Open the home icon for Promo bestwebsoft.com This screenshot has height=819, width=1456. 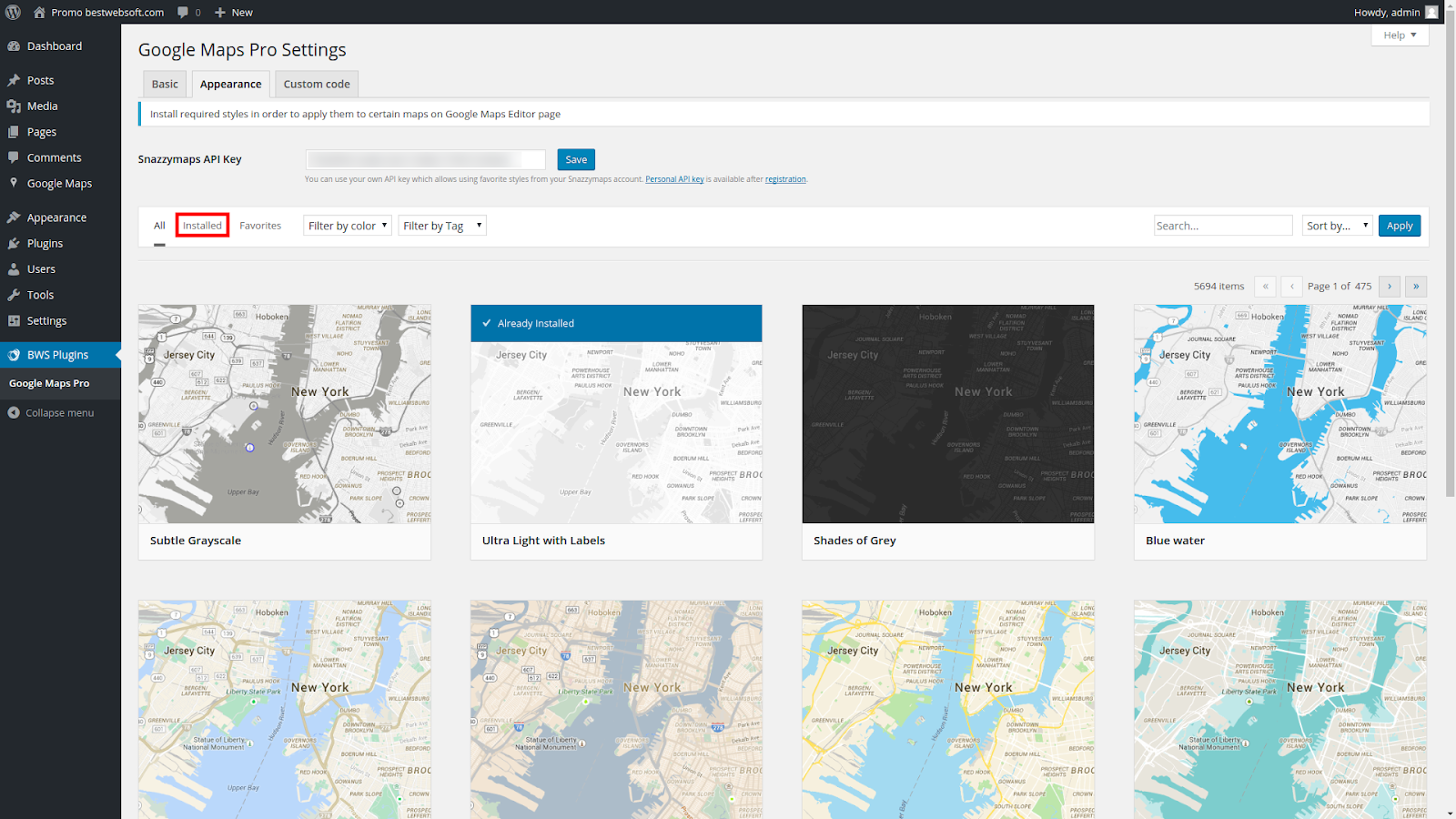[x=39, y=12]
